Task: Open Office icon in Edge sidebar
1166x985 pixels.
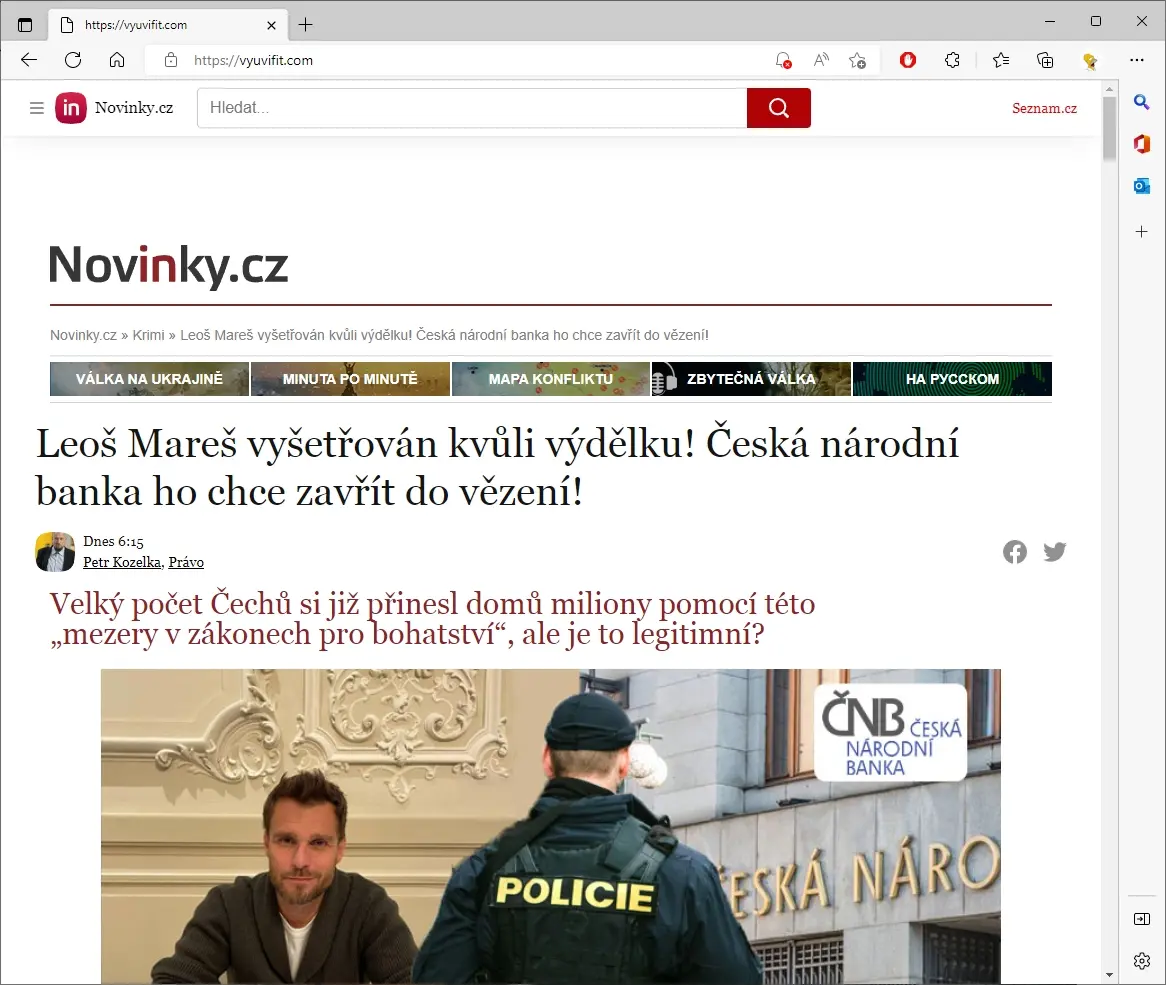Action: coord(1141,143)
